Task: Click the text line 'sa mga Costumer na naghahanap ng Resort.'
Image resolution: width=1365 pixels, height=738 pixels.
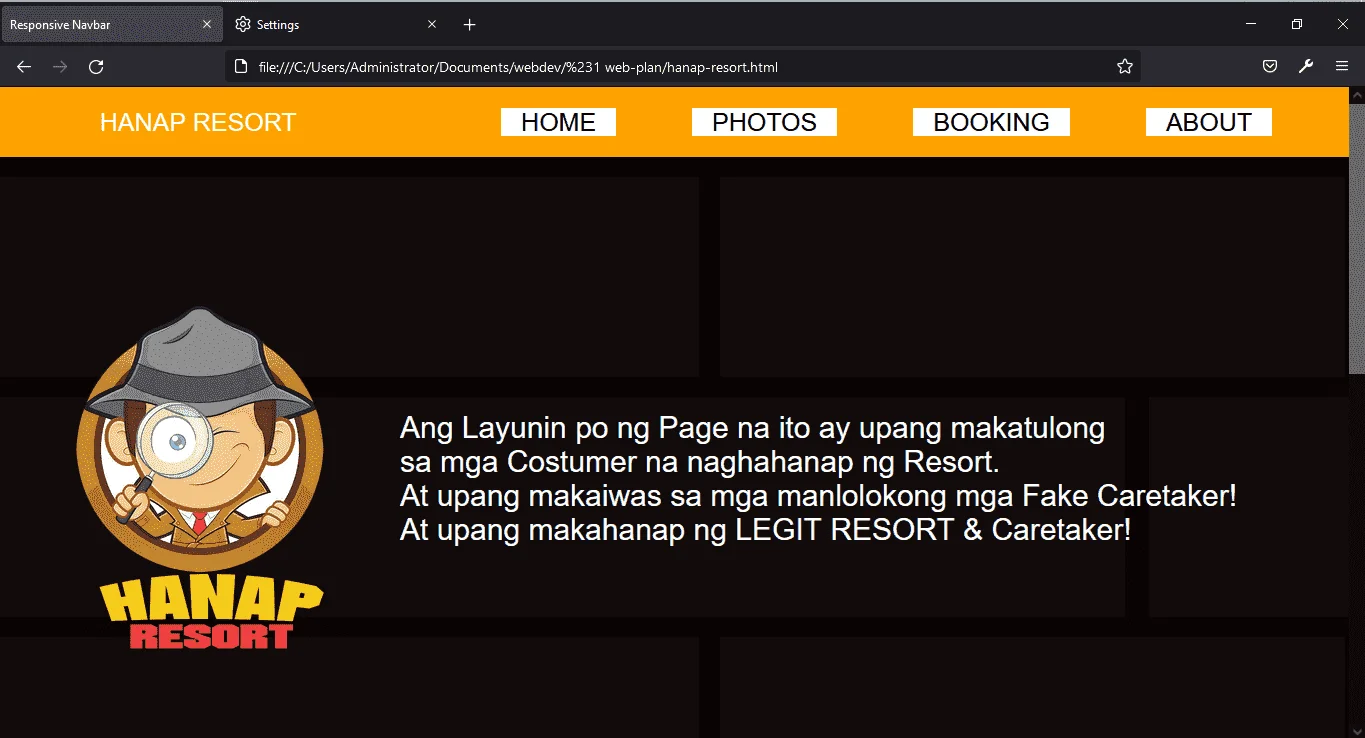Action: tap(700, 462)
